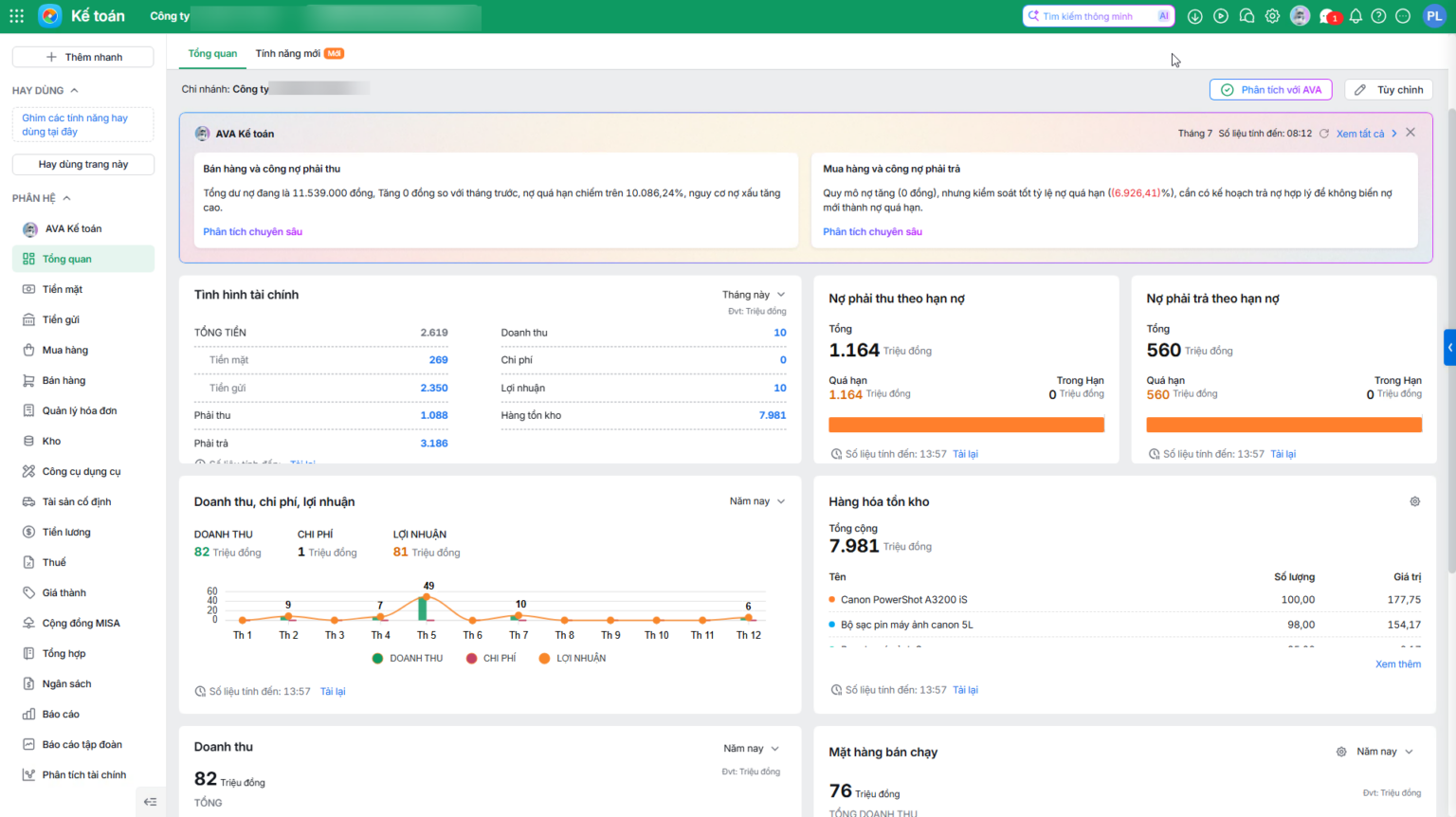
Task: Refresh AVA data with reload icon
Action: coord(1324,134)
